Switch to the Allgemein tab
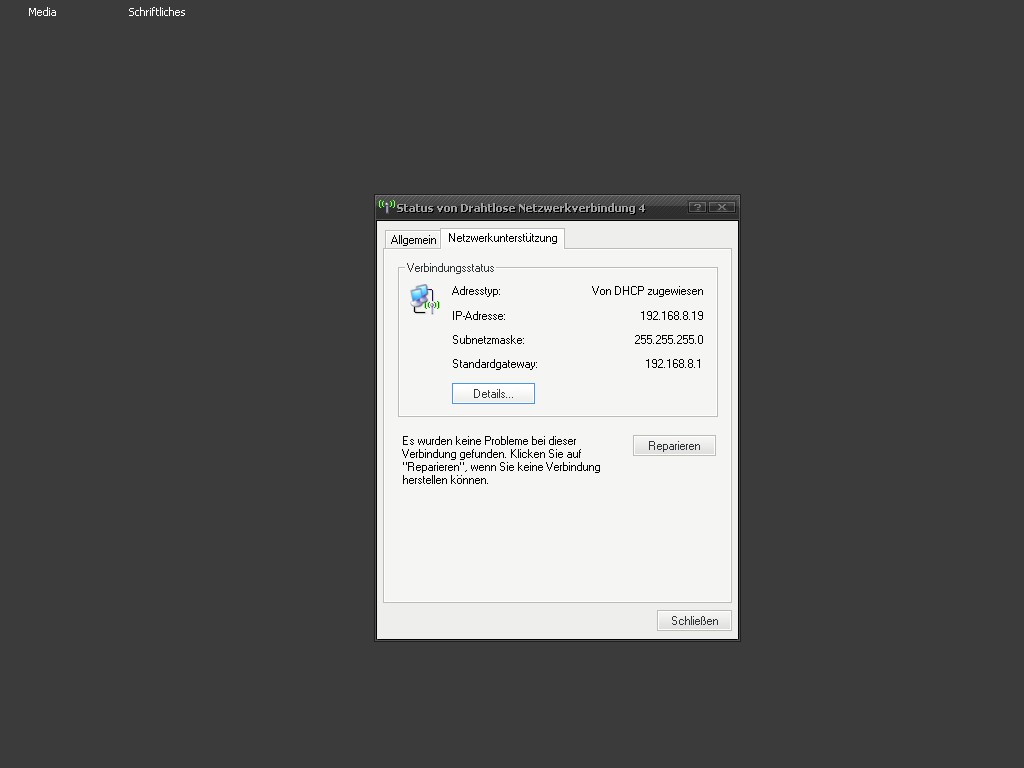The width and height of the screenshot is (1024, 768). pyautogui.click(x=413, y=240)
